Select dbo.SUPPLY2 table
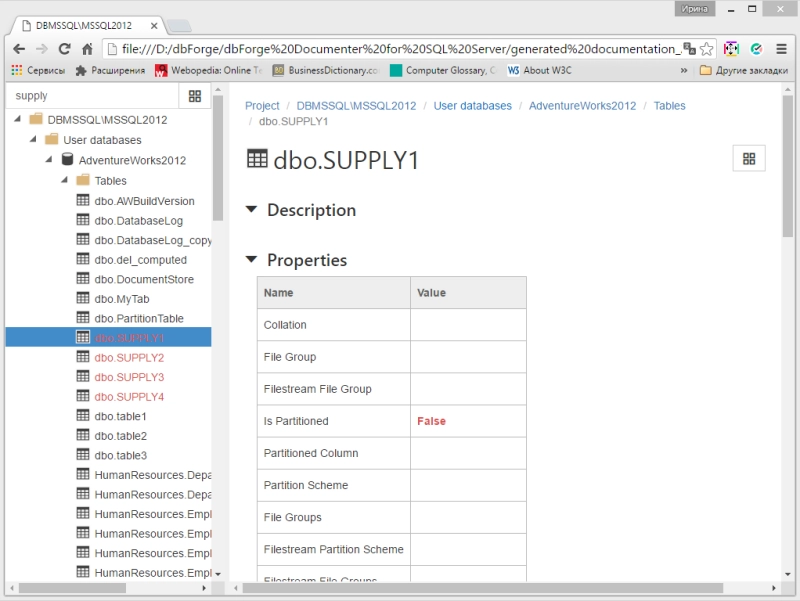This screenshot has width=800, height=601. coord(129,358)
